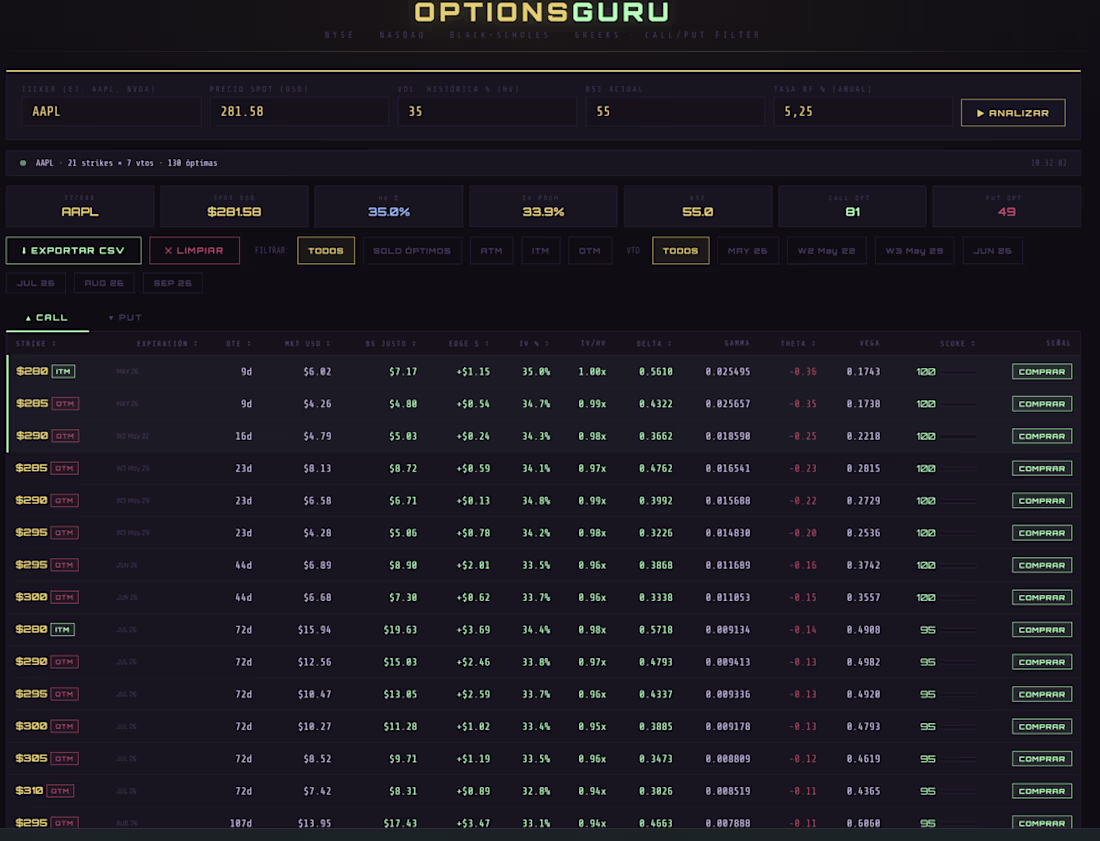Viewport: 1100px width, 841px height.
Task: Click the 35.0% HV summary card
Action: click(x=389, y=206)
